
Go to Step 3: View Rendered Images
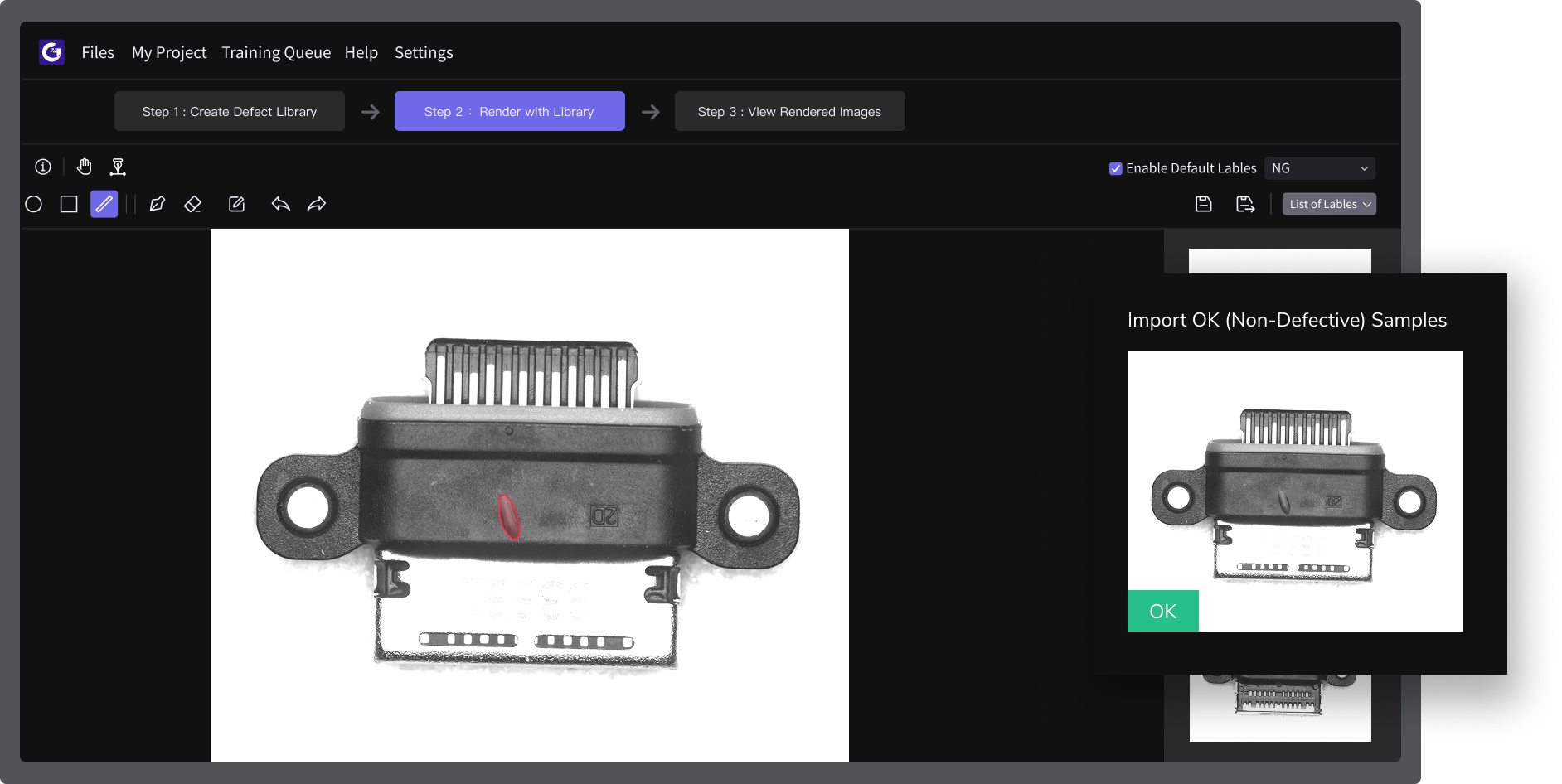pyautogui.click(x=789, y=111)
